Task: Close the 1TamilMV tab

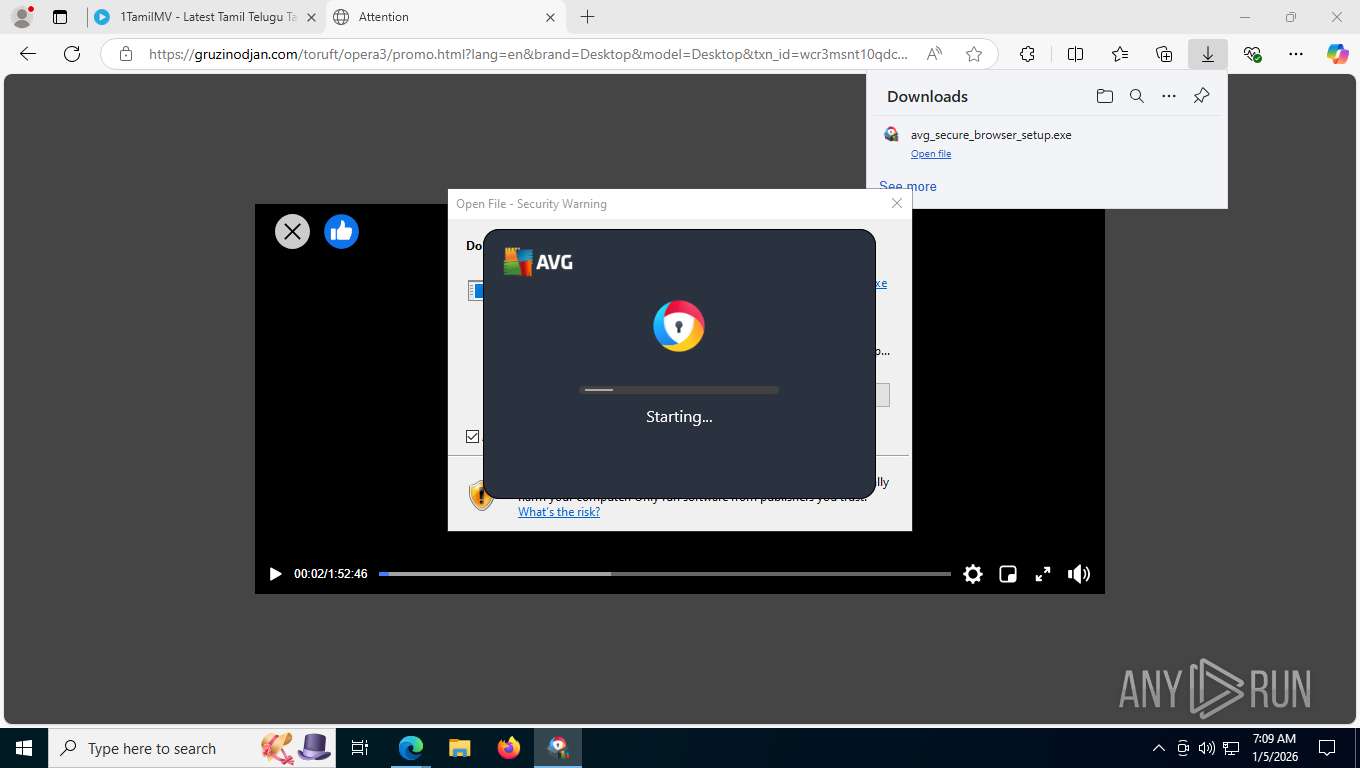Action: (x=311, y=17)
